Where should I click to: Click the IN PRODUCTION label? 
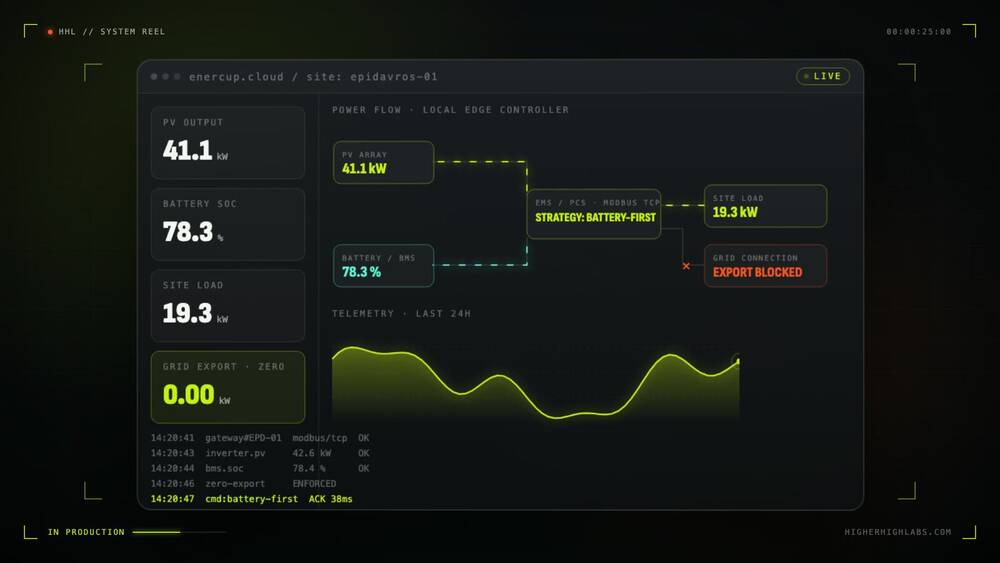(x=86, y=532)
